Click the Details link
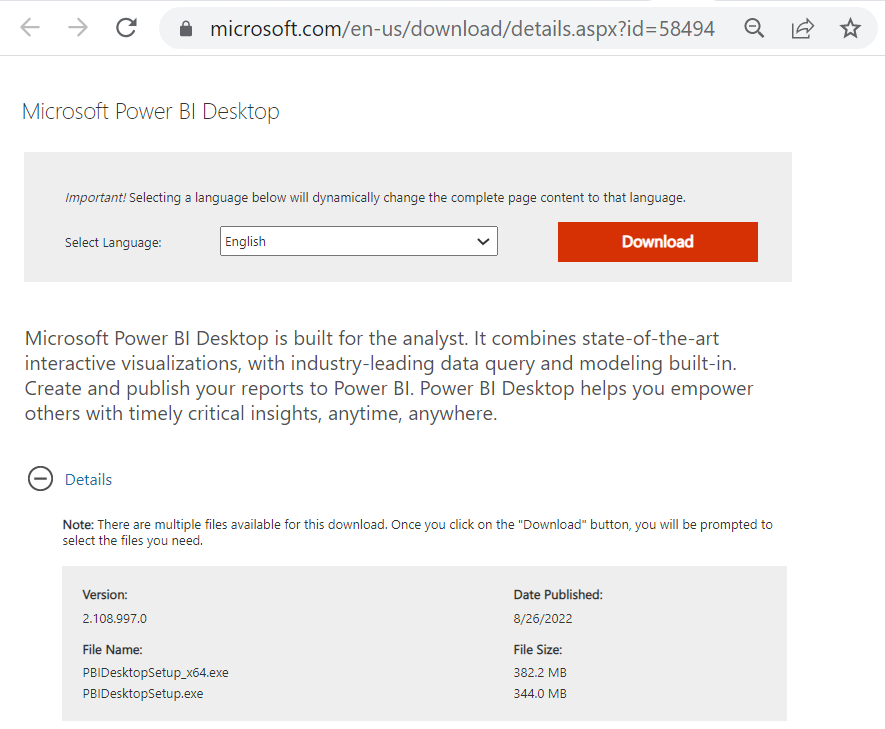Image resolution: width=885 pixels, height=729 pixels. (89, 480)
